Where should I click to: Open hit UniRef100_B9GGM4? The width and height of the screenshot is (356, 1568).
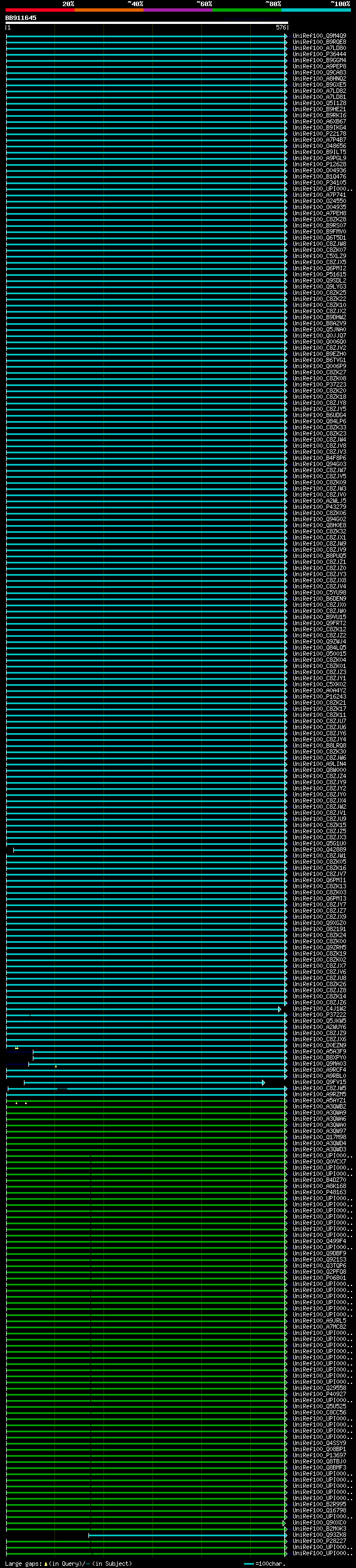tap(319, 60)
